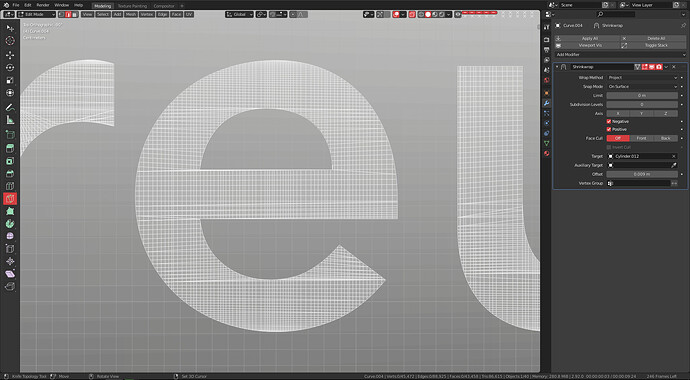The height and width of the screenshot is (380, 690).
Task: Select the Annotate pencil tool
Action: (x=10, y=107)
